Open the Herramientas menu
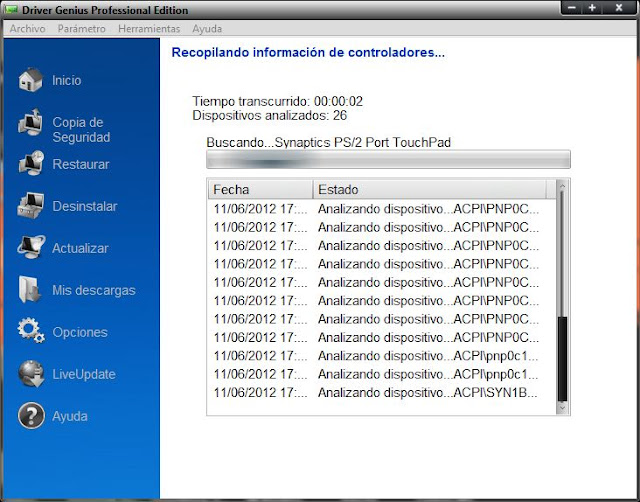 tap(149, 29)
